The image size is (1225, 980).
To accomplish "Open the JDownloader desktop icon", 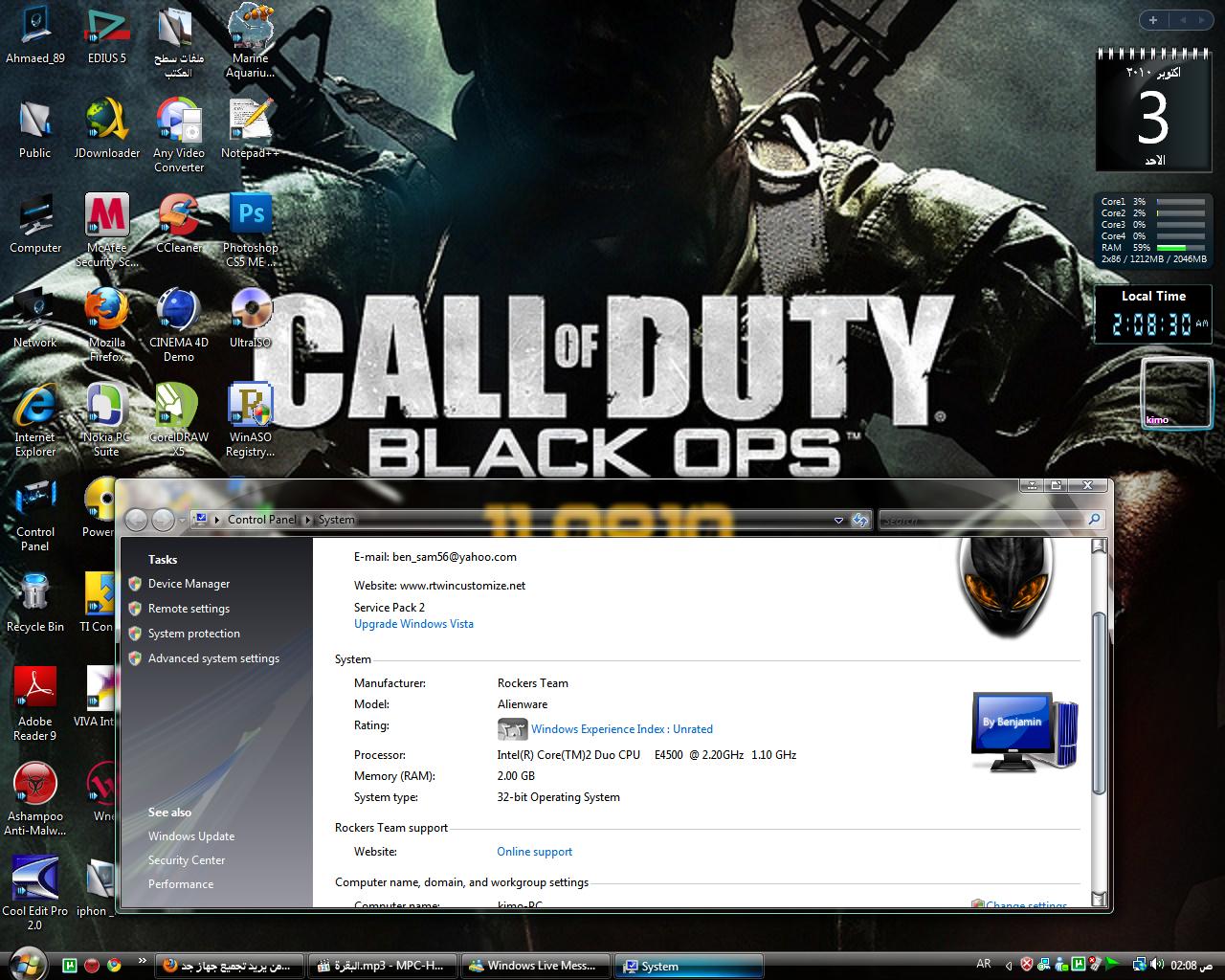I will (x=107, y=129).
